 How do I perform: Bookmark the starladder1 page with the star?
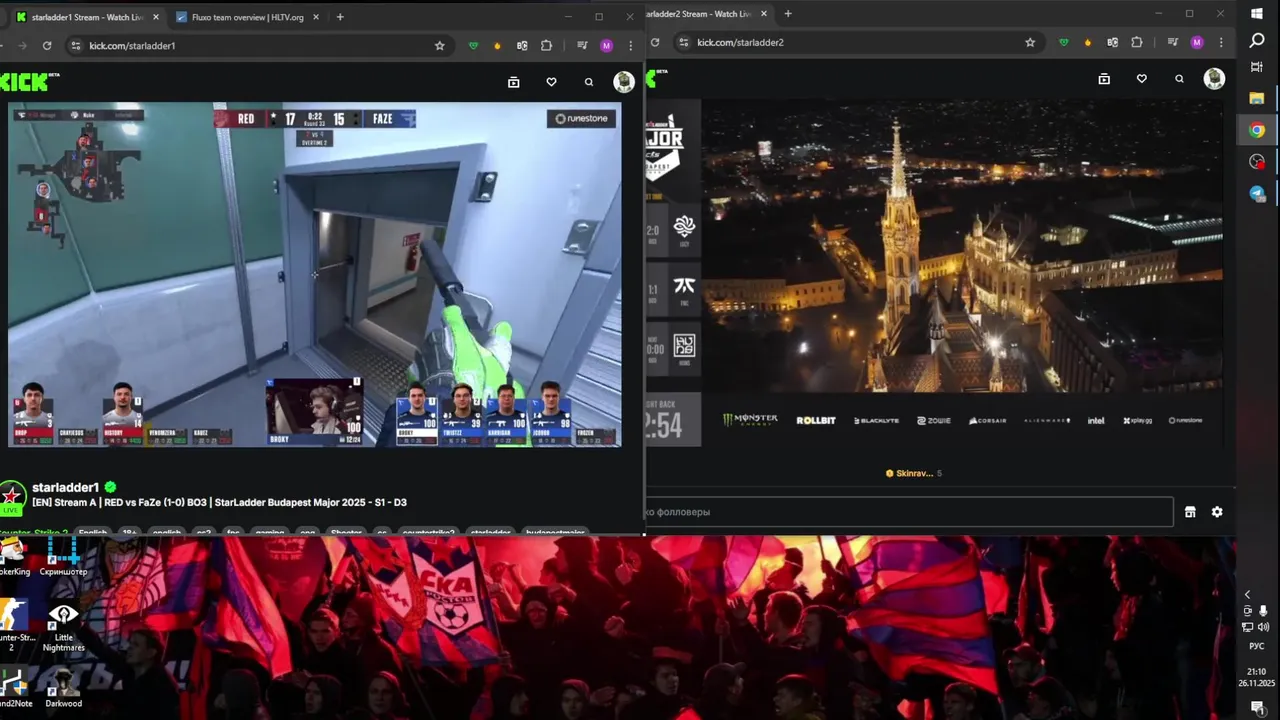[439, 45]
